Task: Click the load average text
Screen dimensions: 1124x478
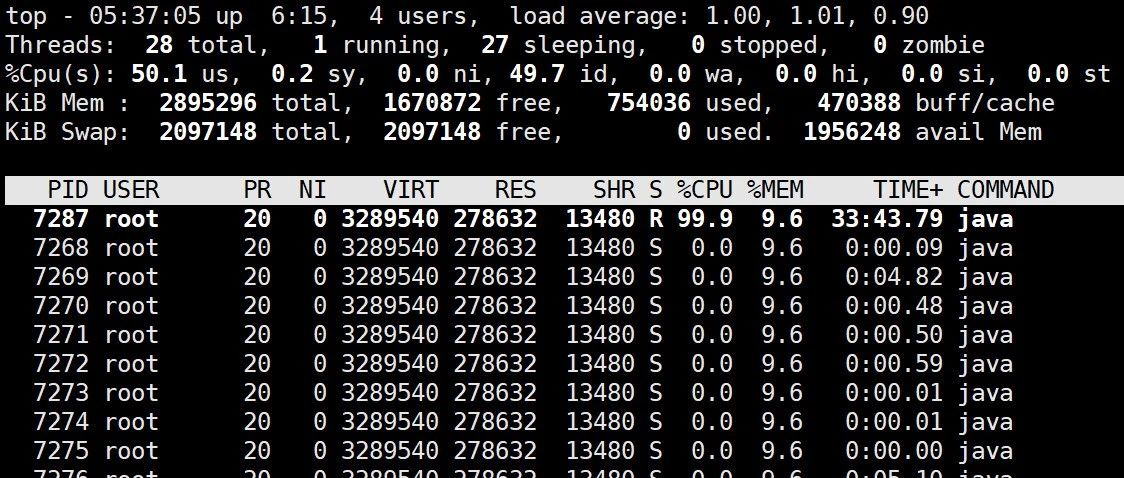Action: (719, 16)
